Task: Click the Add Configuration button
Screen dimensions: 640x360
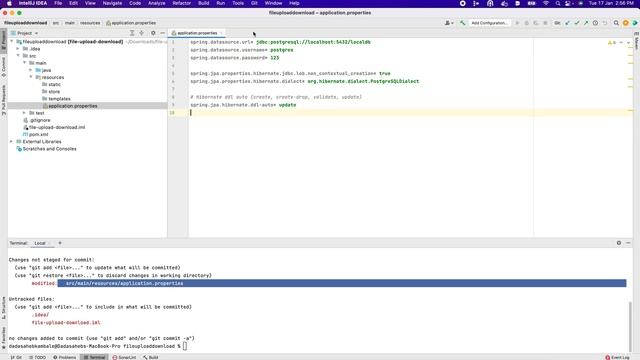Action: point(489,23)
